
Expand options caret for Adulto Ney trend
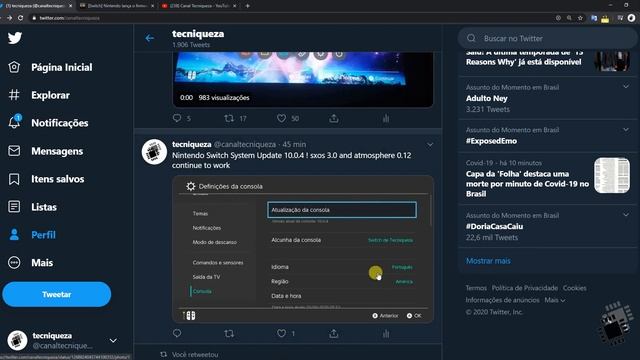click(626, 87)
